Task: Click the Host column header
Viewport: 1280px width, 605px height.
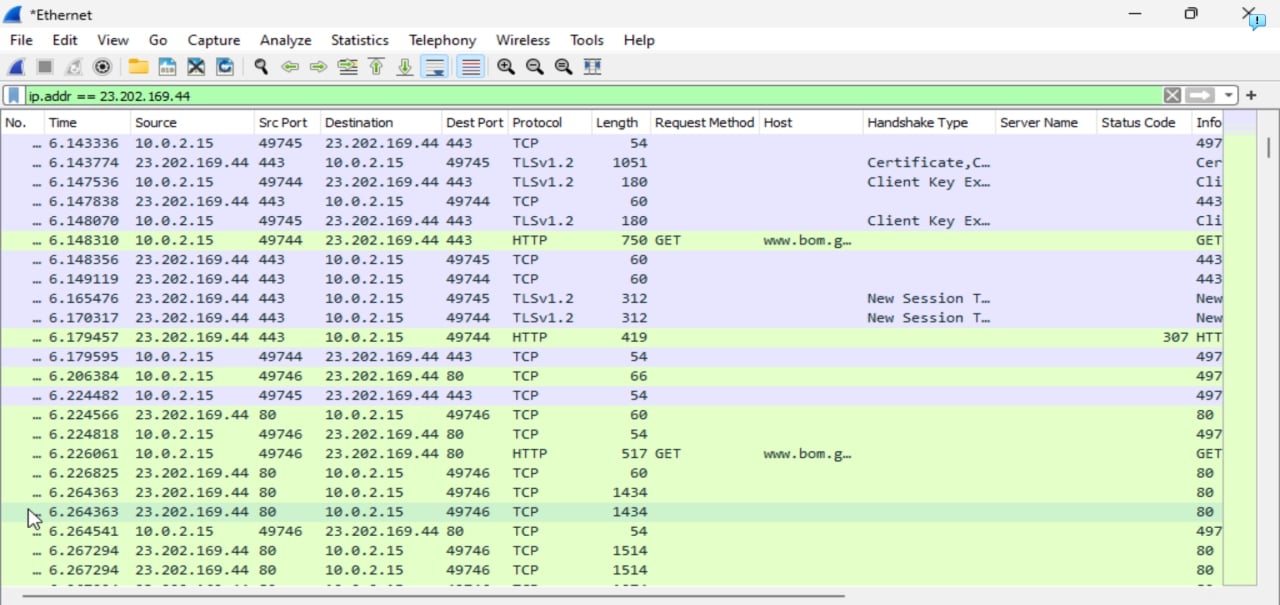Action: point(811,123)
